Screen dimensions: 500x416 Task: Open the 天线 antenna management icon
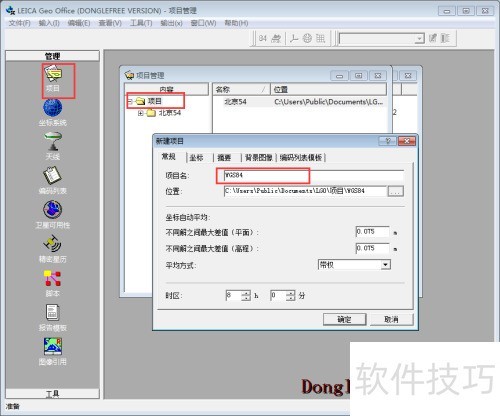(53, 146)
